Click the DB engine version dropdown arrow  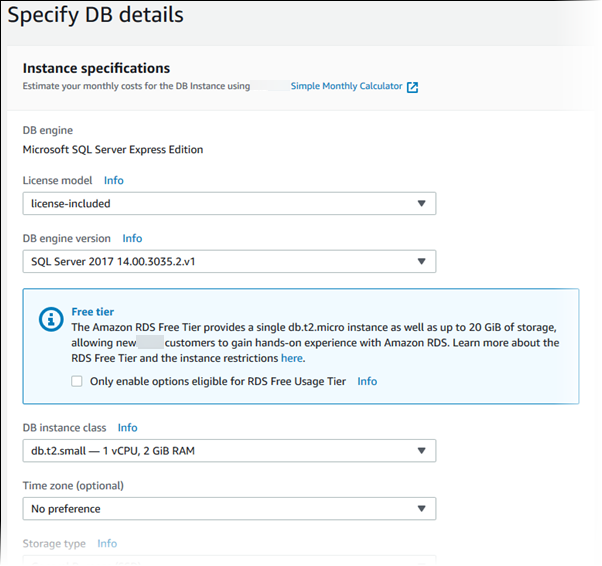421,262
